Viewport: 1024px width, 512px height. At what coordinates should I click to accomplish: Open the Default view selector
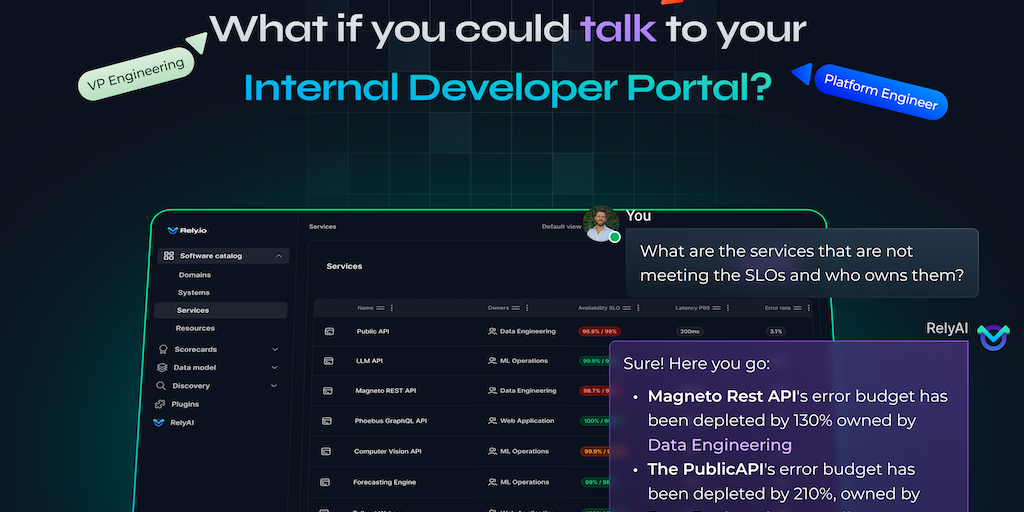pos(562,227)
